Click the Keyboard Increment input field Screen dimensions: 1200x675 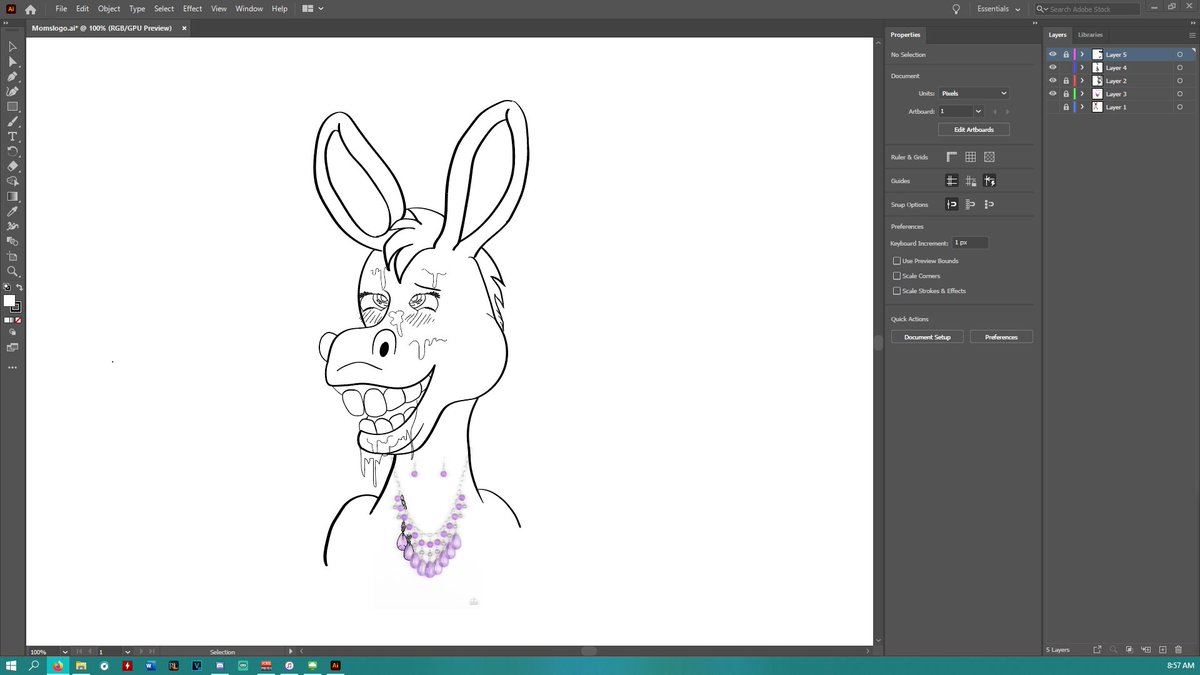pos(970,243)
